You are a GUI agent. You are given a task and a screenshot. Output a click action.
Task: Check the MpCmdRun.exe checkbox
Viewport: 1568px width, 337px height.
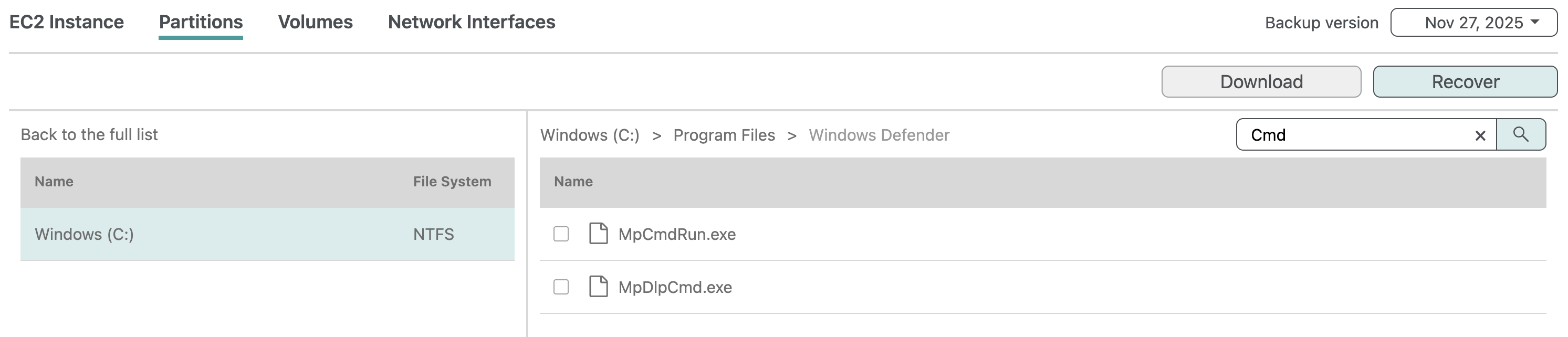(x=561, y=234)
